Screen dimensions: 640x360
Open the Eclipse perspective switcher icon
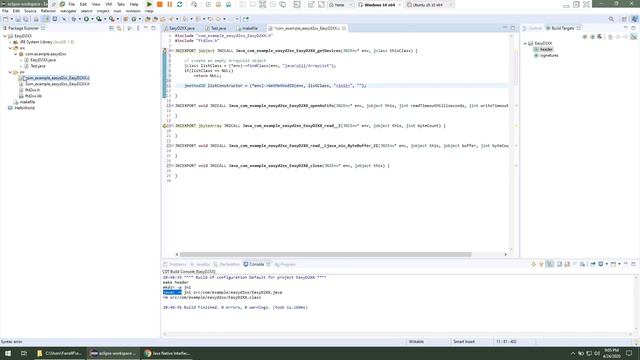(x=624, y=19)
